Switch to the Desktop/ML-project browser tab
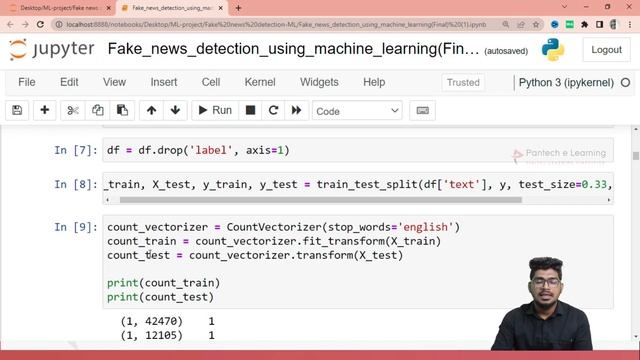Screen dimensions: 640x360 [59, 8]
